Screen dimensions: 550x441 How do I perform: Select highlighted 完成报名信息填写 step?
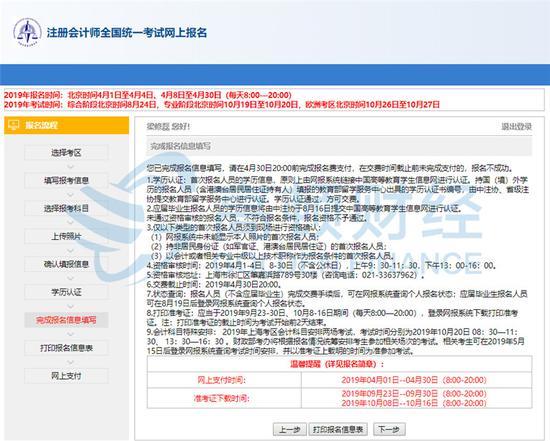coord(66,320)
